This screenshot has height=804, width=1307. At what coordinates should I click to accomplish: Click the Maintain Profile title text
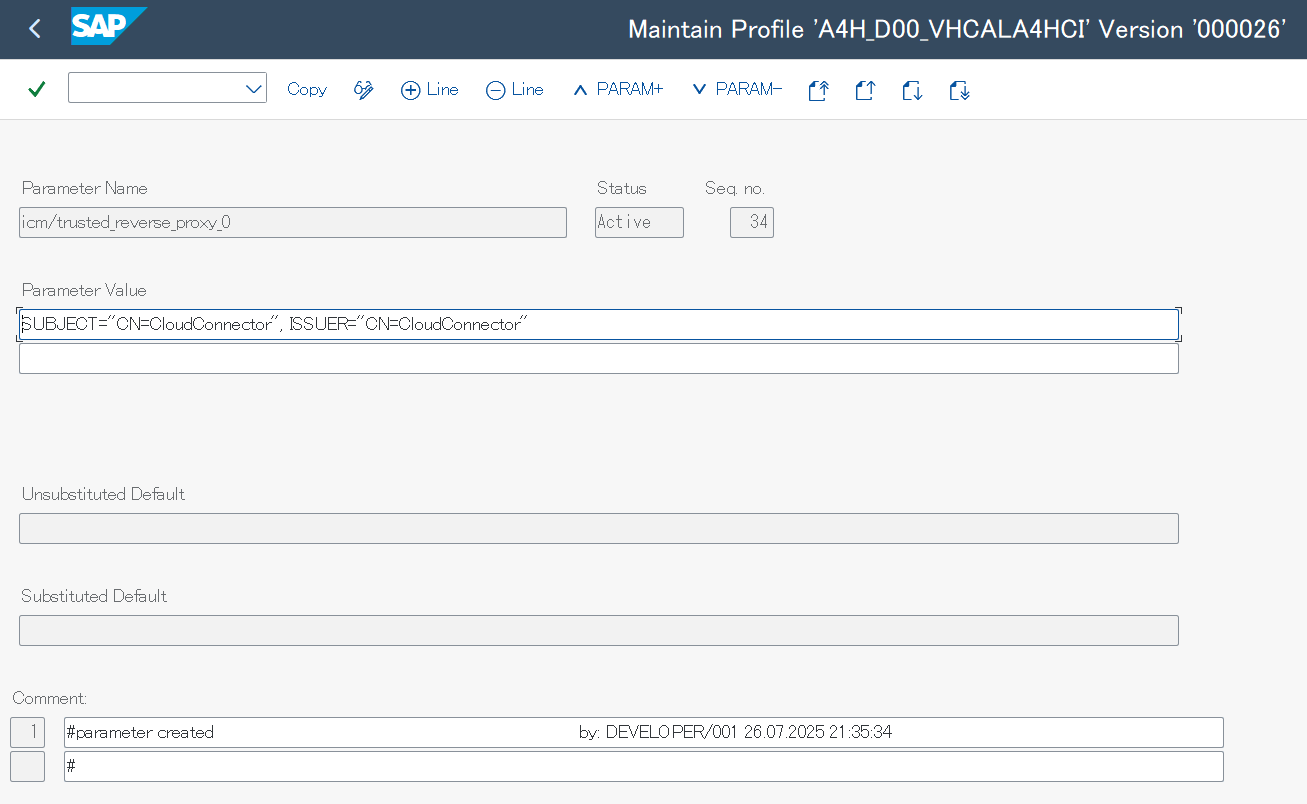tap(957, 29)
